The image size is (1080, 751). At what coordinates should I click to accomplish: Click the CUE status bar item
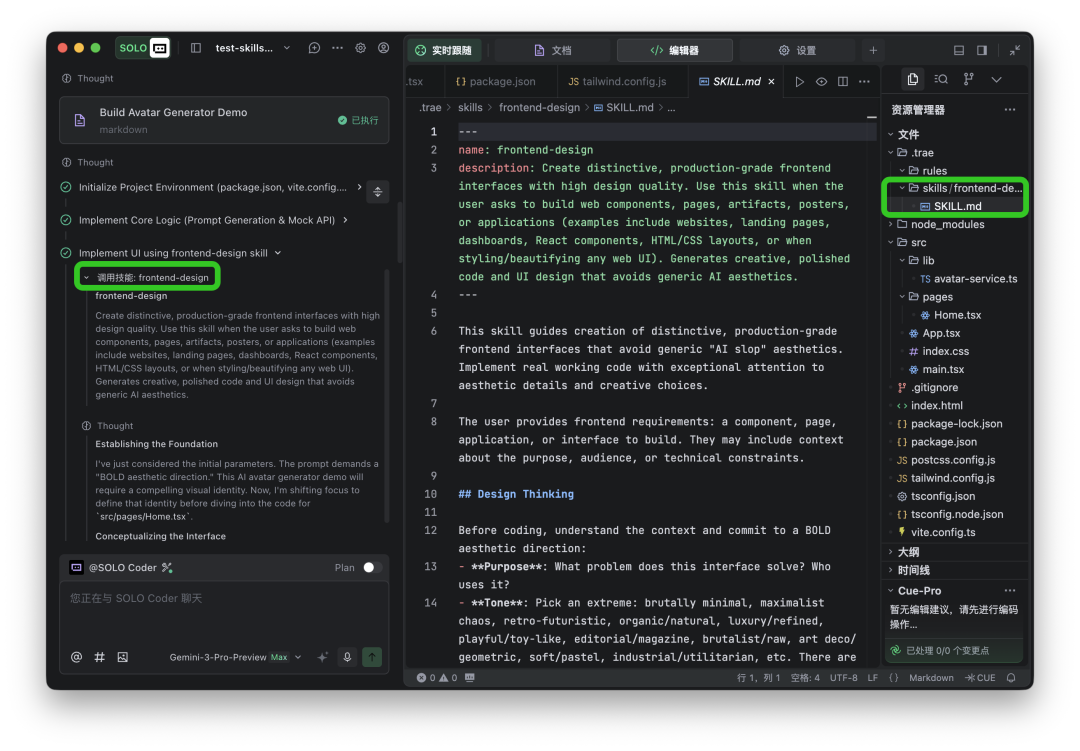coord(980,678)
